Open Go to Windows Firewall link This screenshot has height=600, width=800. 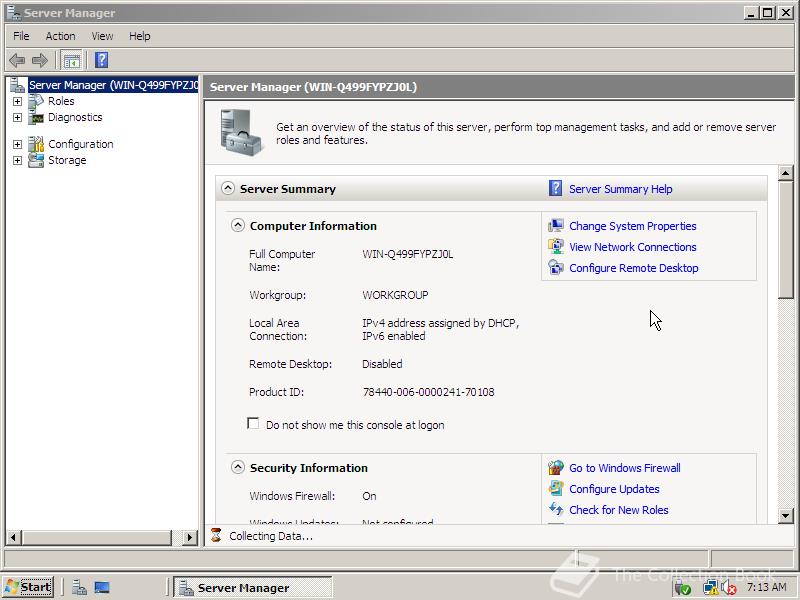(x=624, y=468)
